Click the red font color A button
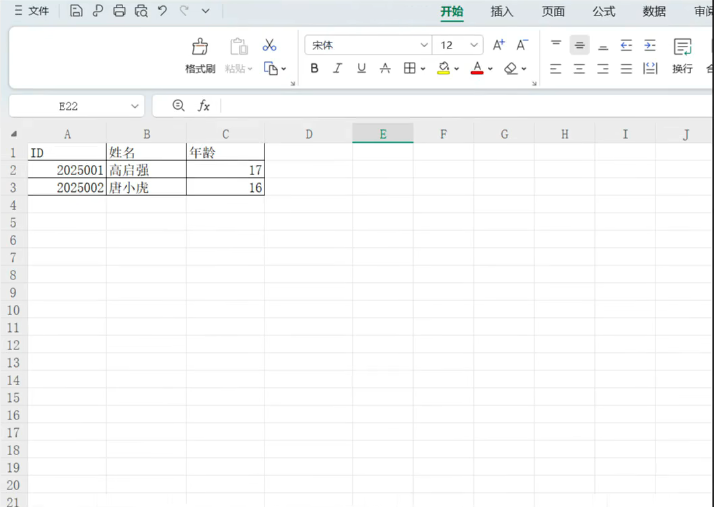 point(477,69)
